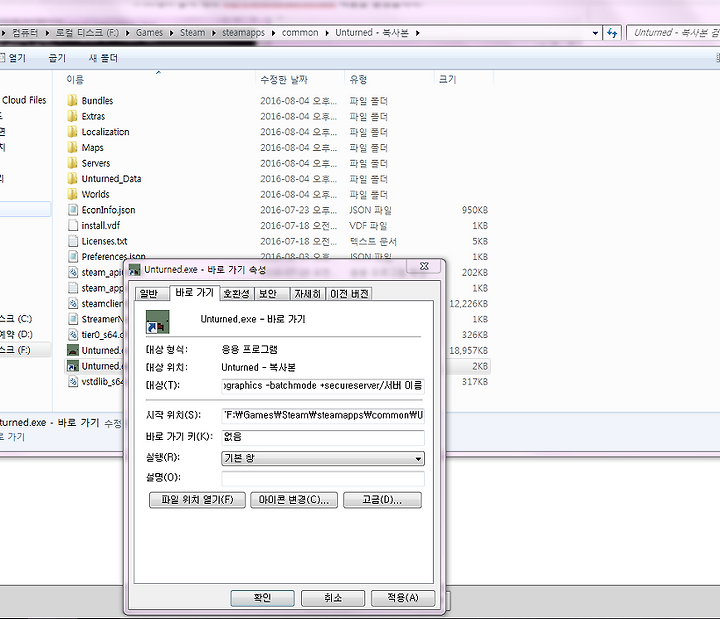Click the 취소 button
Image resolution: width=720 pixels, height=619 pixels.
pos(333,598)
